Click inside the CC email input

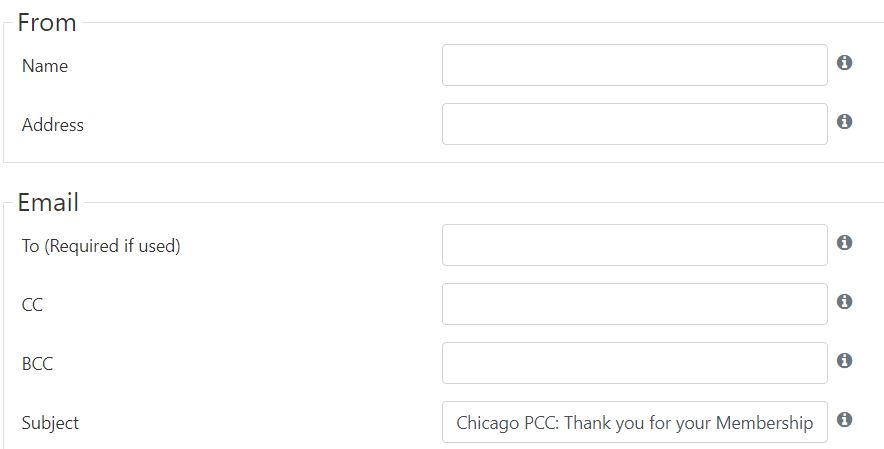635,304
